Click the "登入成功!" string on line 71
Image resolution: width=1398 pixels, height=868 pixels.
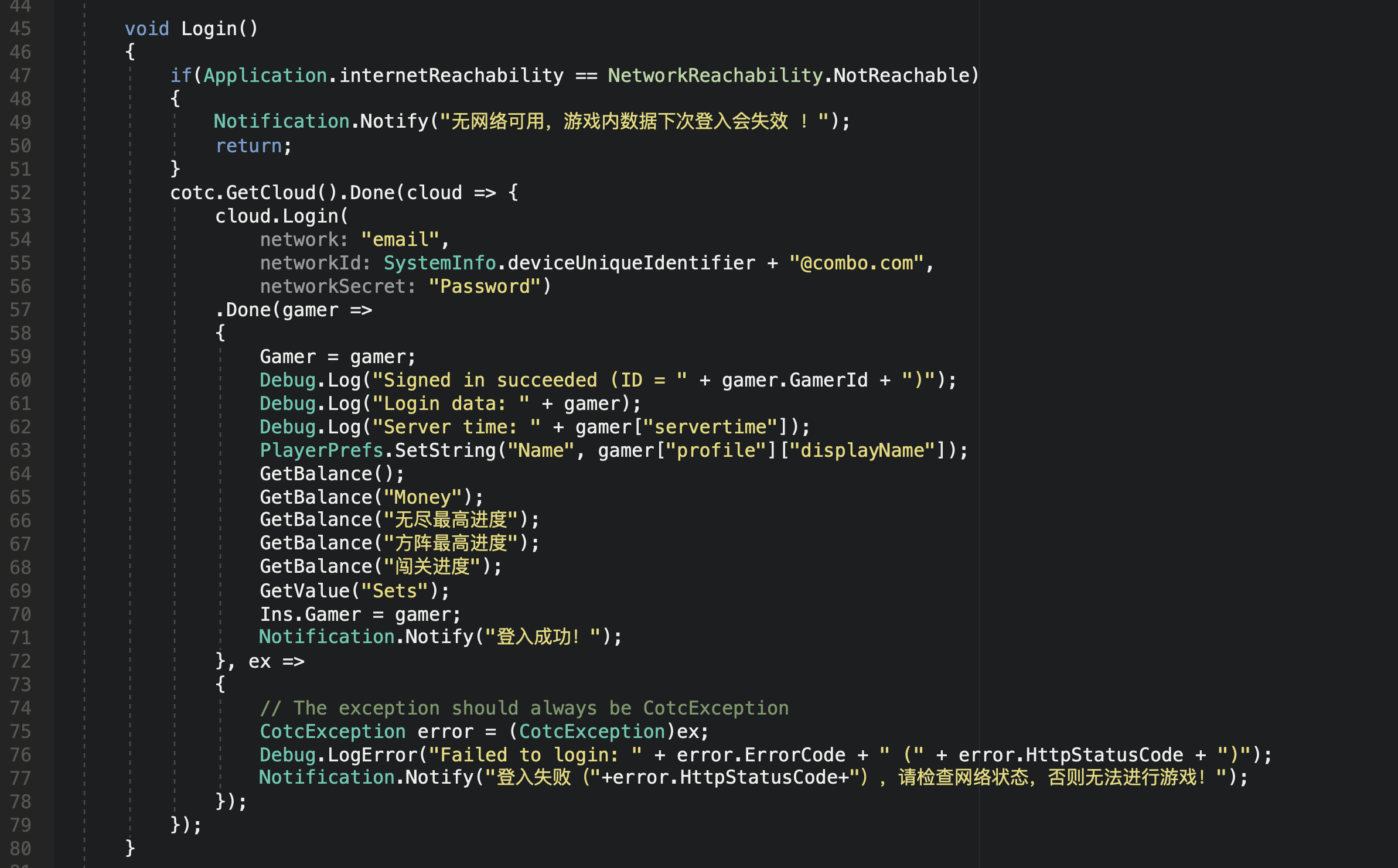click(x=543, y=637)
